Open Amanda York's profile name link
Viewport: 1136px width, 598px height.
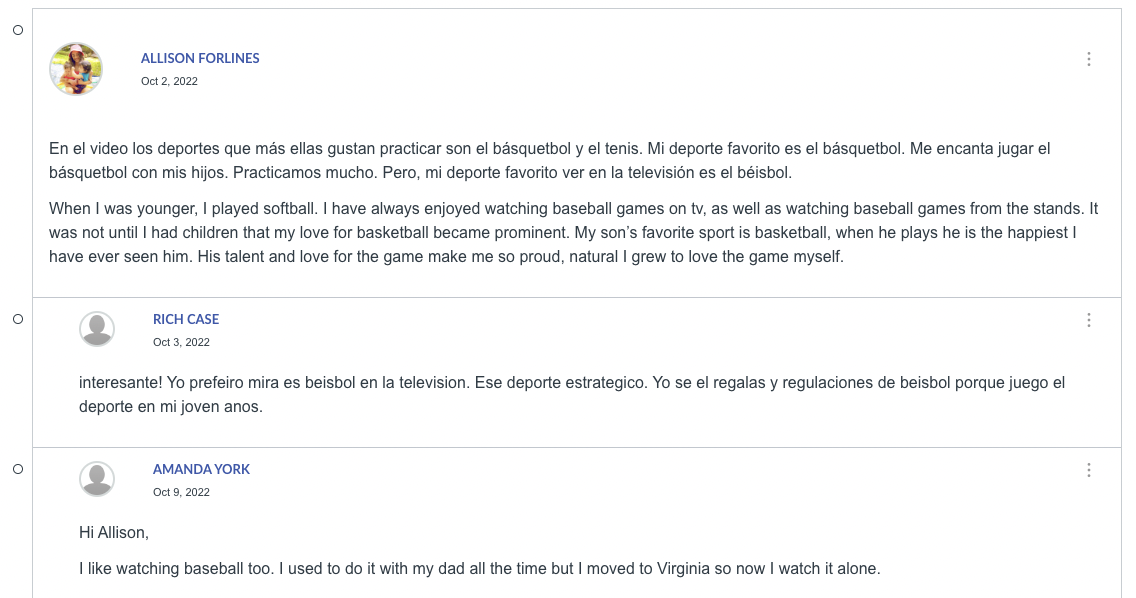[201, 469]
